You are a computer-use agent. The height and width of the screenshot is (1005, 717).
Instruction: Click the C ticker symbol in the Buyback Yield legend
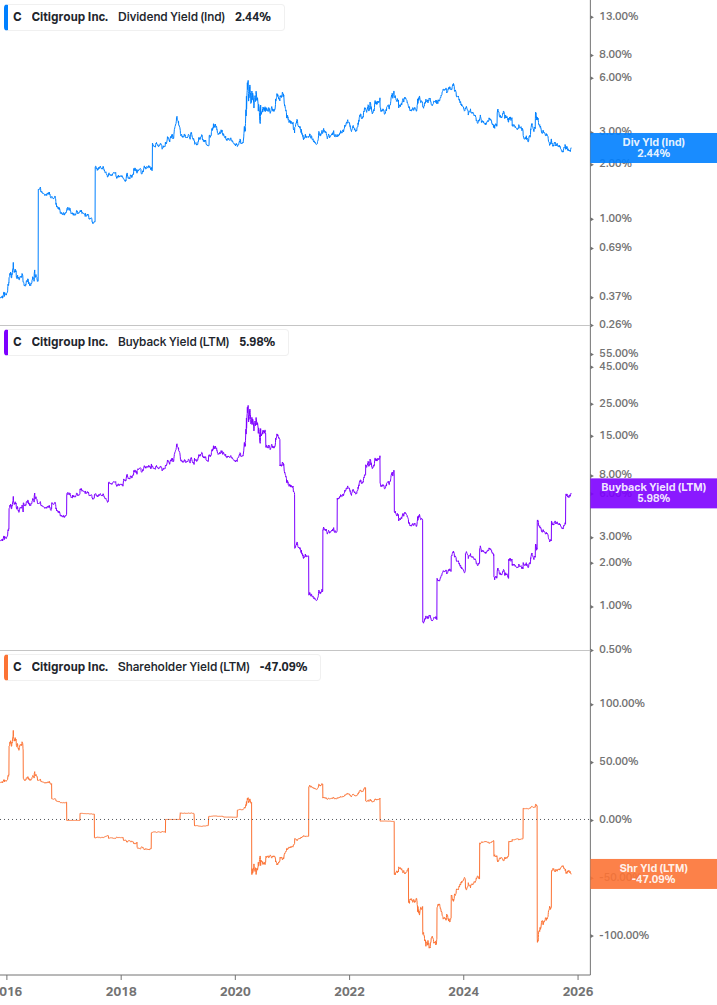coord(17,342)
